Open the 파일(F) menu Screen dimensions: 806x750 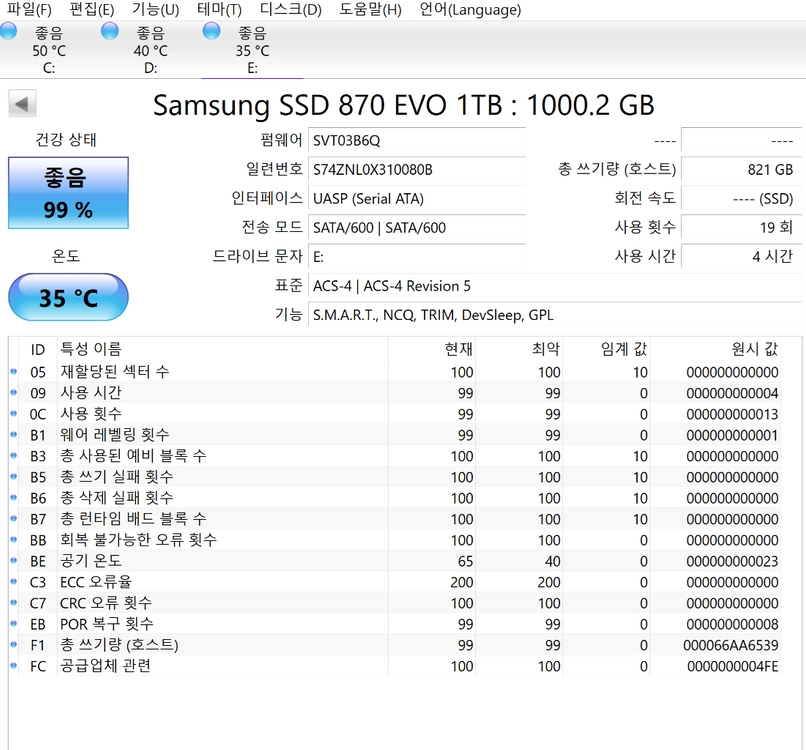click(29, 10)
